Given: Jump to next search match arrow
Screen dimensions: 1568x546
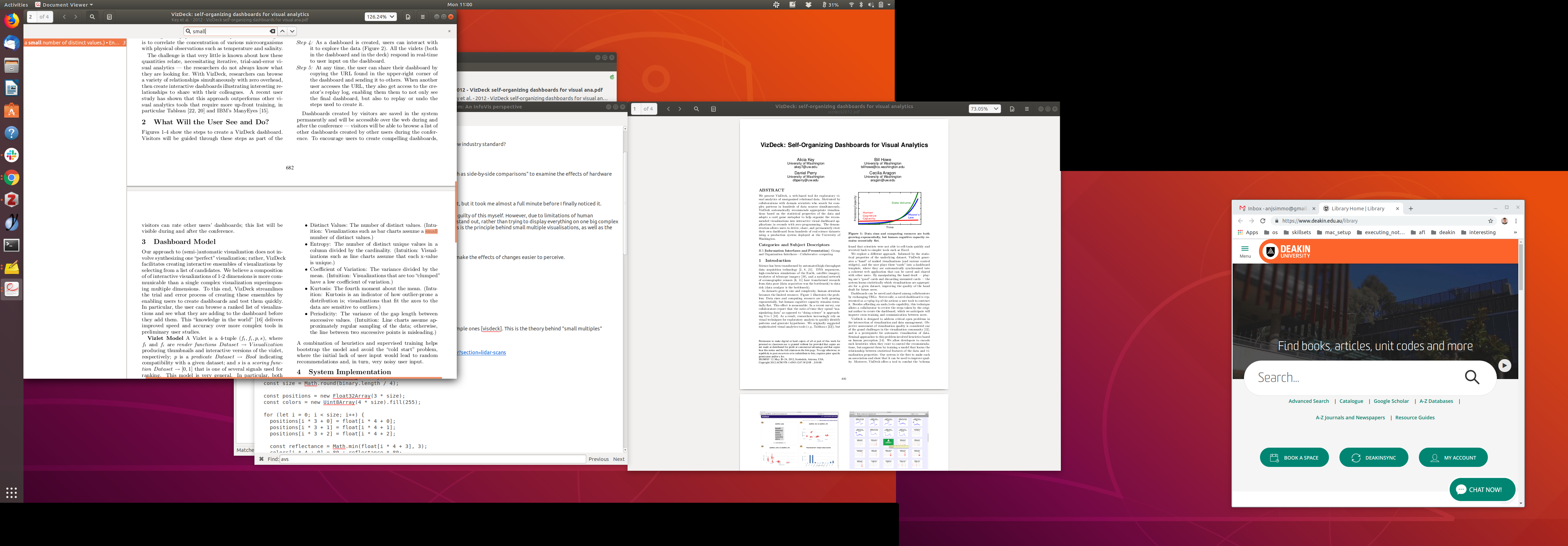Looking at the screenshot, I should click(292, 31).
